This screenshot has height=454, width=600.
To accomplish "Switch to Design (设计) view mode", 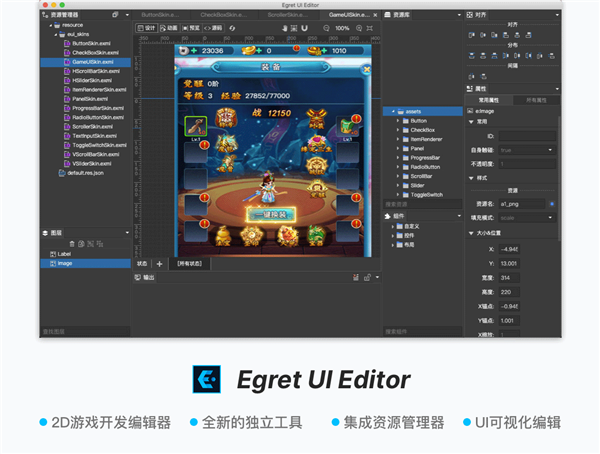I will coord(146,28).
